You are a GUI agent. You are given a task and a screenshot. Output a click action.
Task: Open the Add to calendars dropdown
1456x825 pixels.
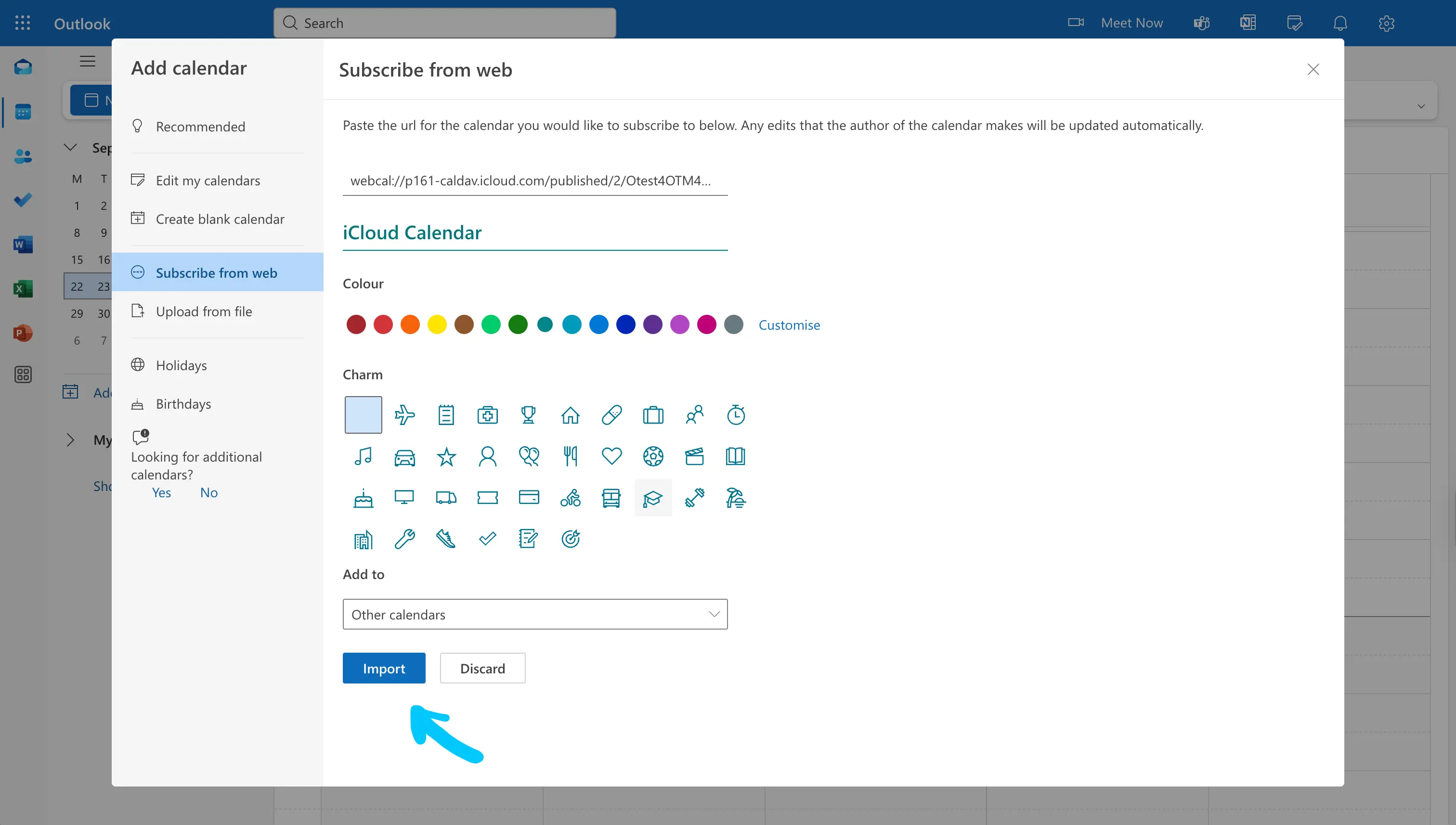(534, 614)
